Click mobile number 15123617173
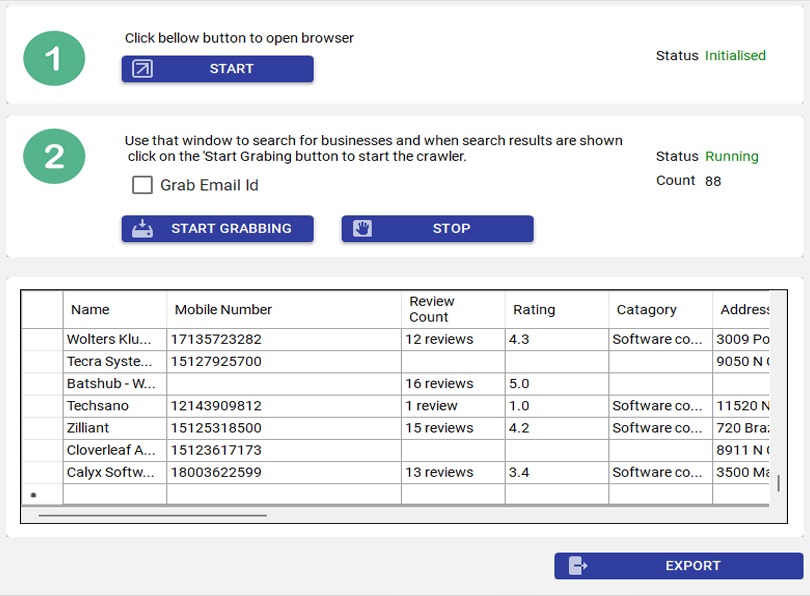 click(284, 450)
